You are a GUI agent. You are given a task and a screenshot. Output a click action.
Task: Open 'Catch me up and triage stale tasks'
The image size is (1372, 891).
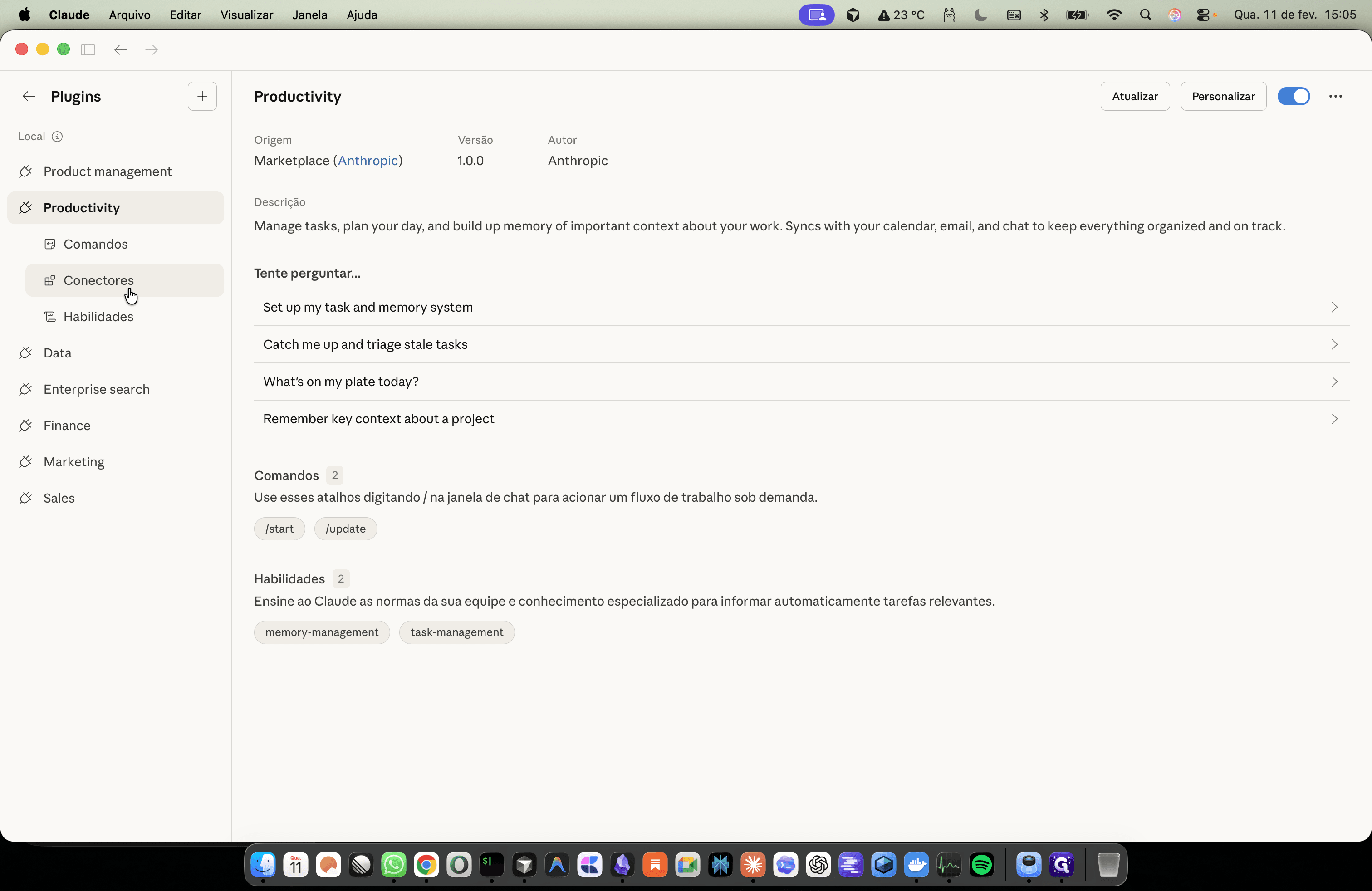click(x=802, y=345)
